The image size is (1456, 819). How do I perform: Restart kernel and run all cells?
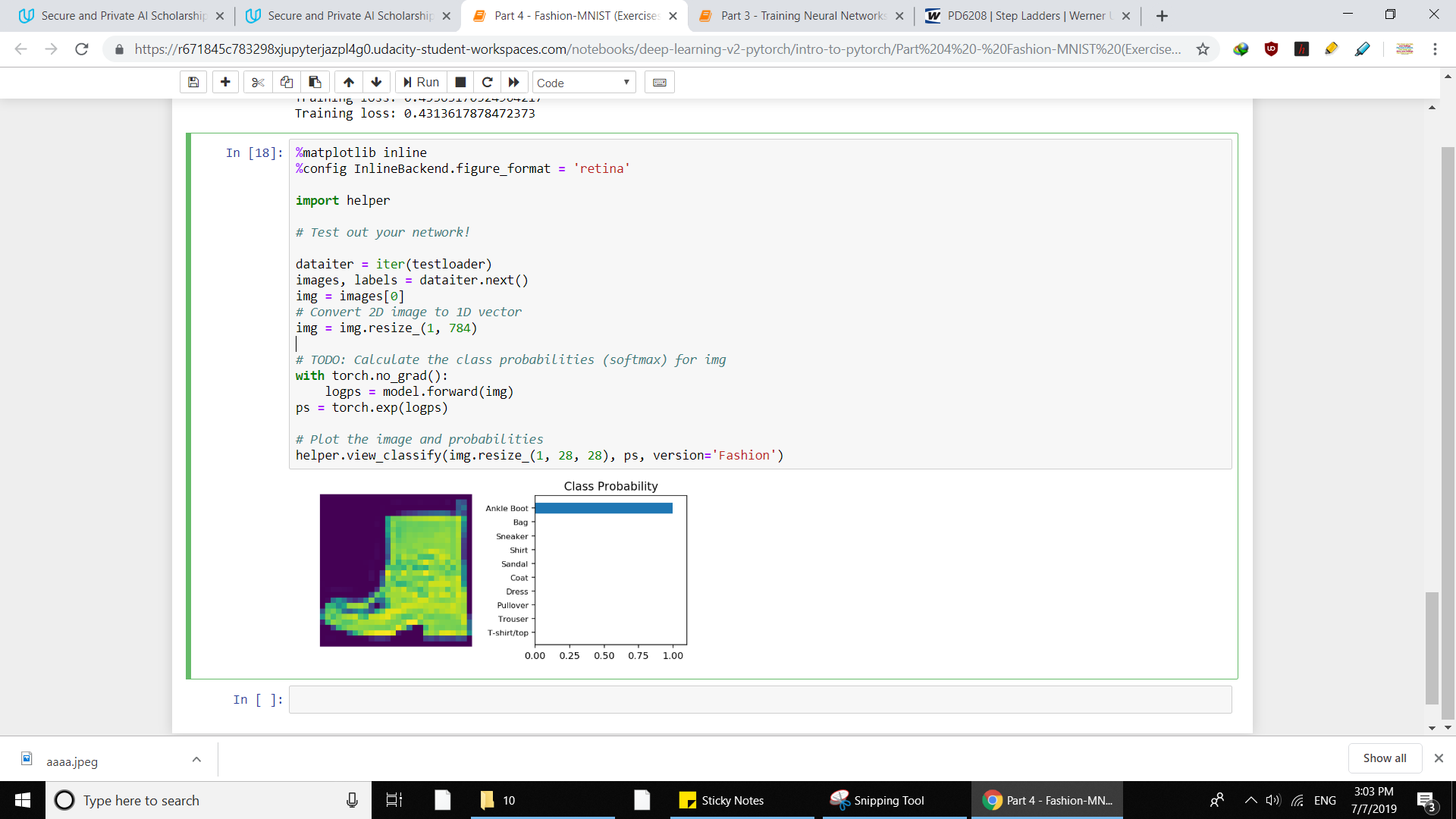click(514, 83)
